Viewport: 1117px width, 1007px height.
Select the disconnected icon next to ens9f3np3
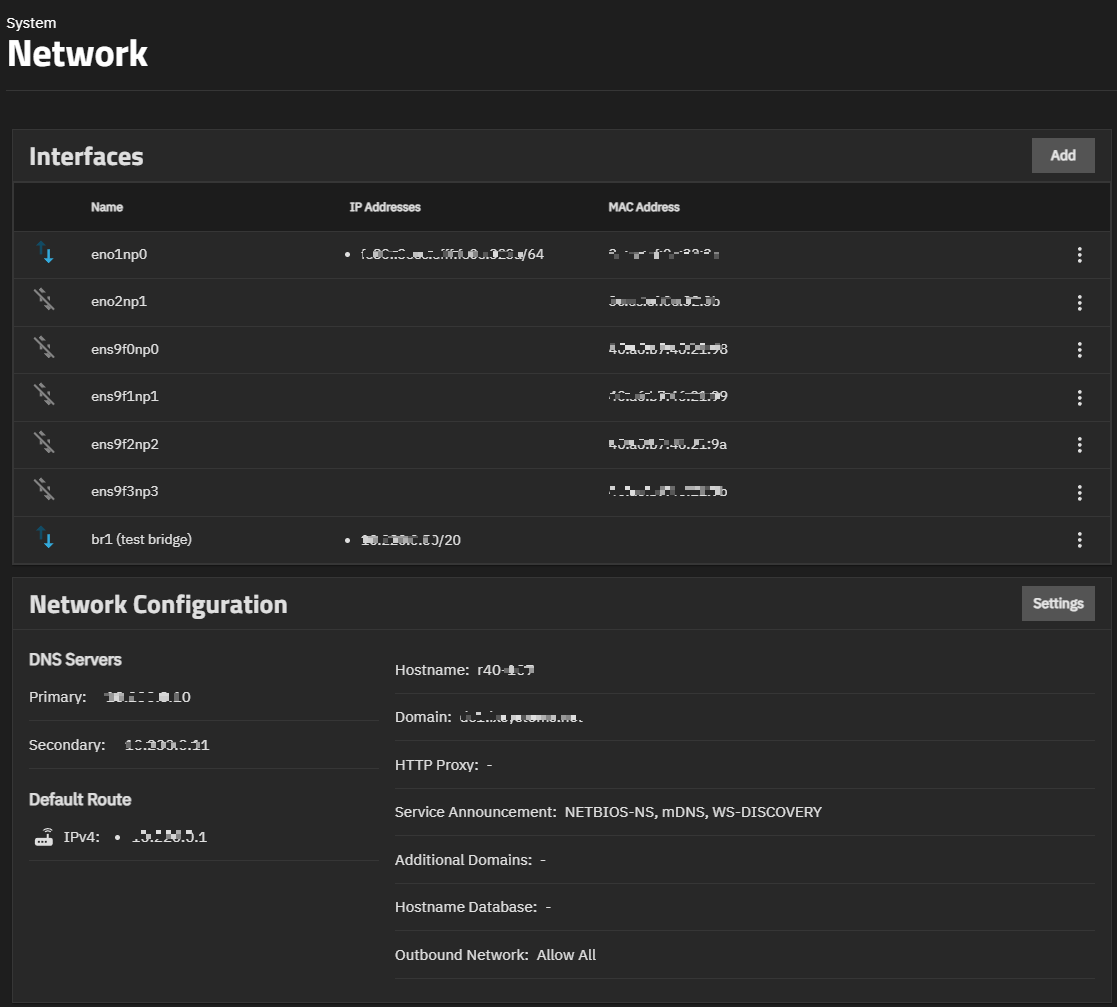(46, 491)
